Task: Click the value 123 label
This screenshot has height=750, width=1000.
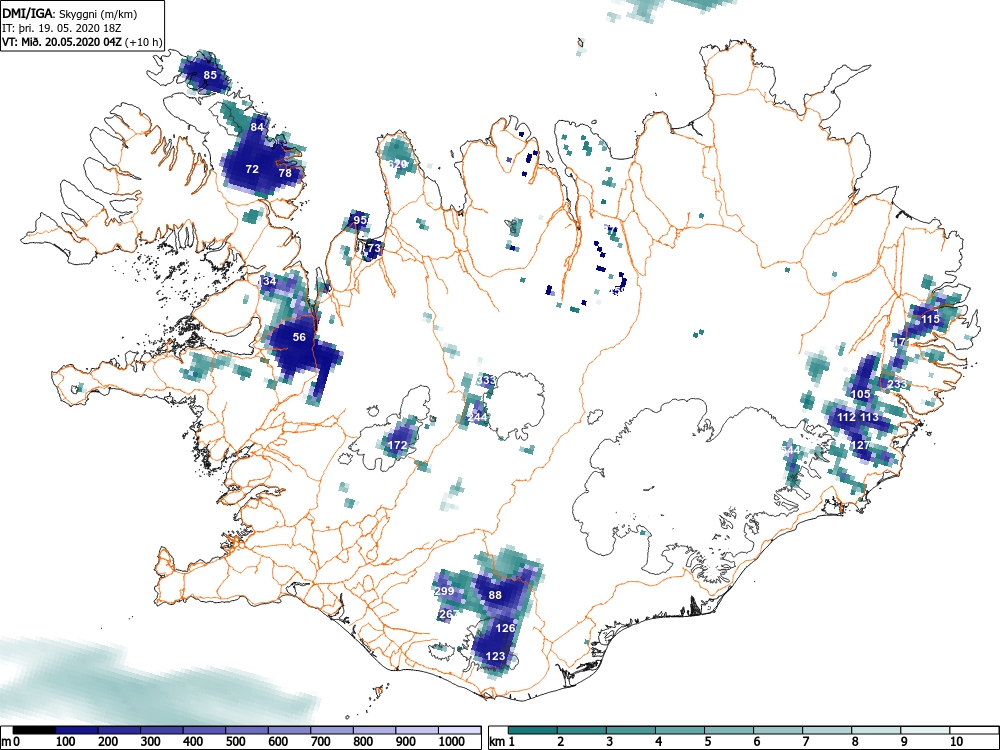Action: (x=496, y=656)
